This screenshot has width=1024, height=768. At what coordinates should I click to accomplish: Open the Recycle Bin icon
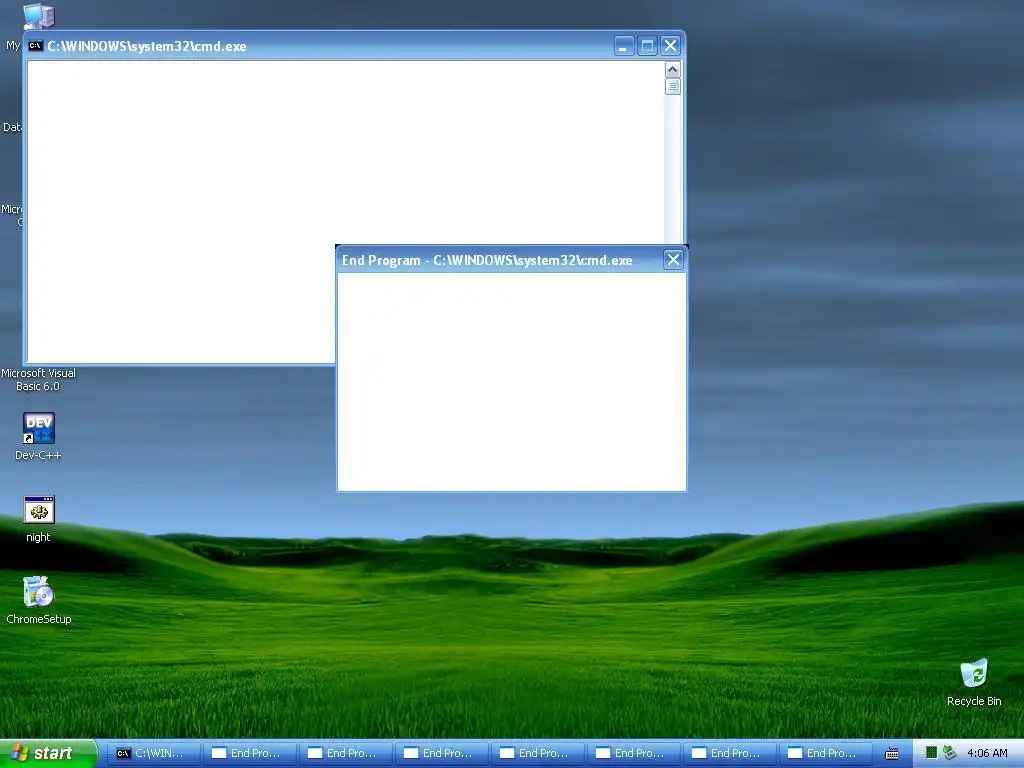tap(974, 673)
